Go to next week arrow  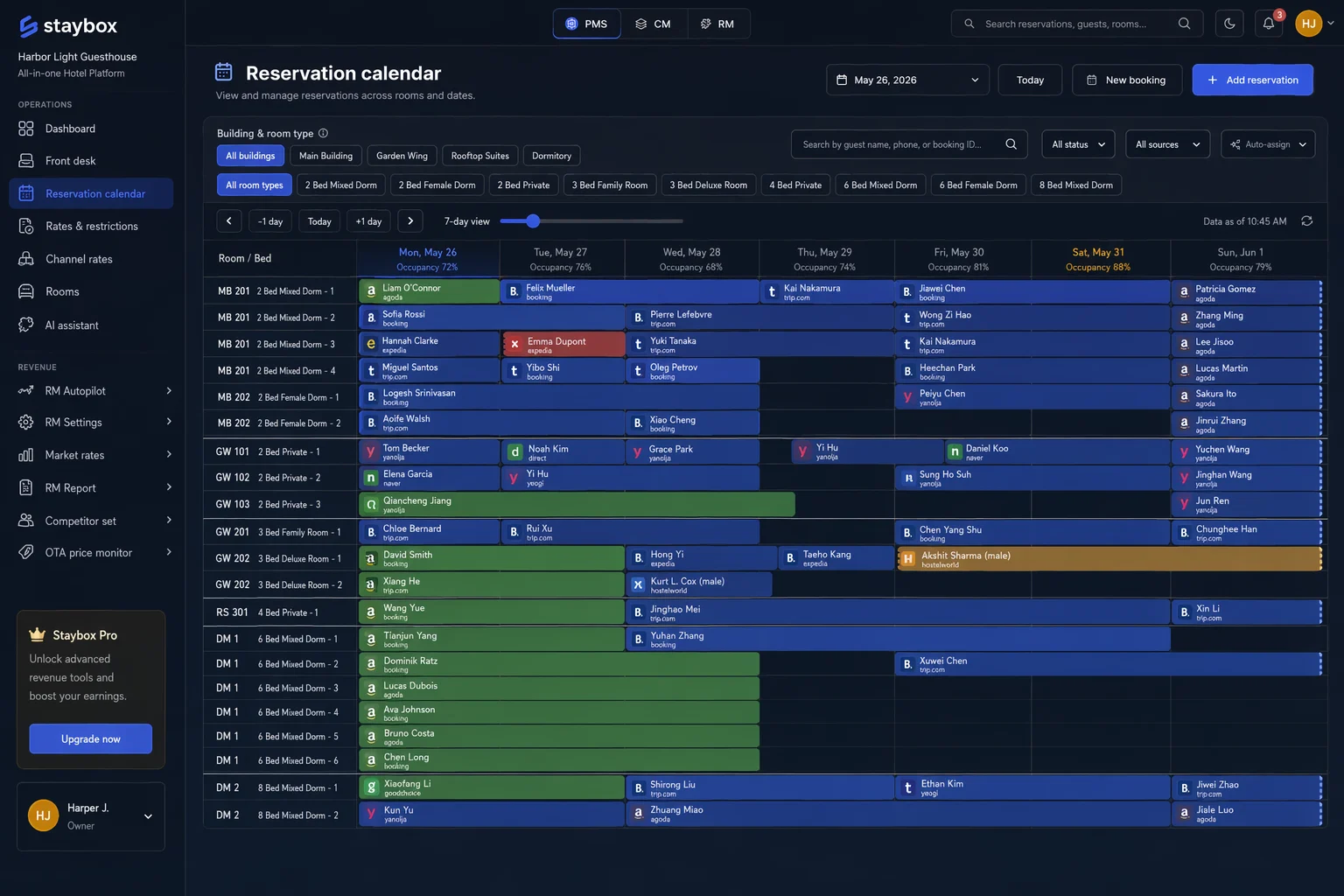click(410, 221)
